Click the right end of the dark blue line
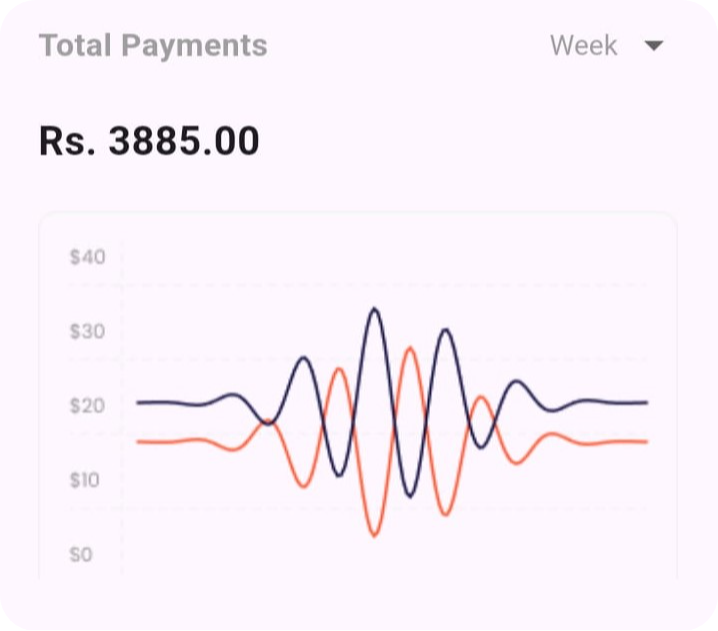 645,402
